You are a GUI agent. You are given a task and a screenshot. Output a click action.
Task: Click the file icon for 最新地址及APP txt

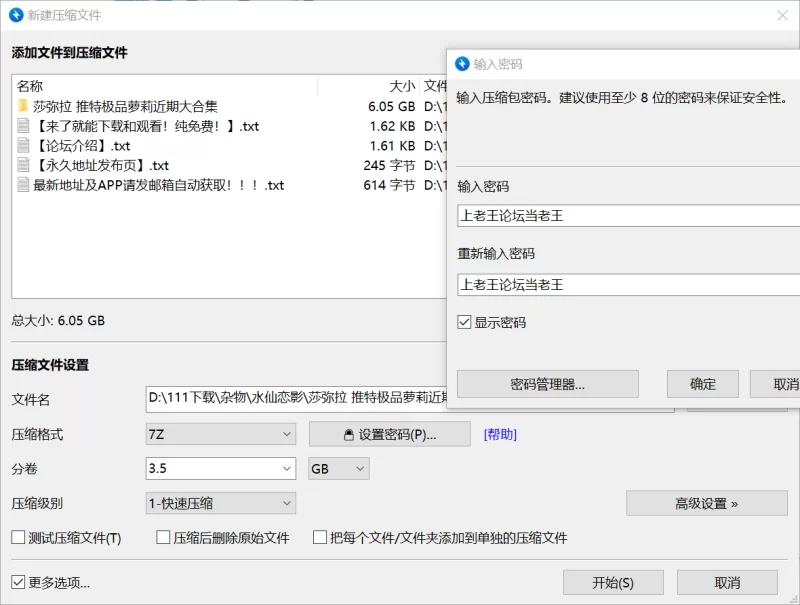(23, 185)
